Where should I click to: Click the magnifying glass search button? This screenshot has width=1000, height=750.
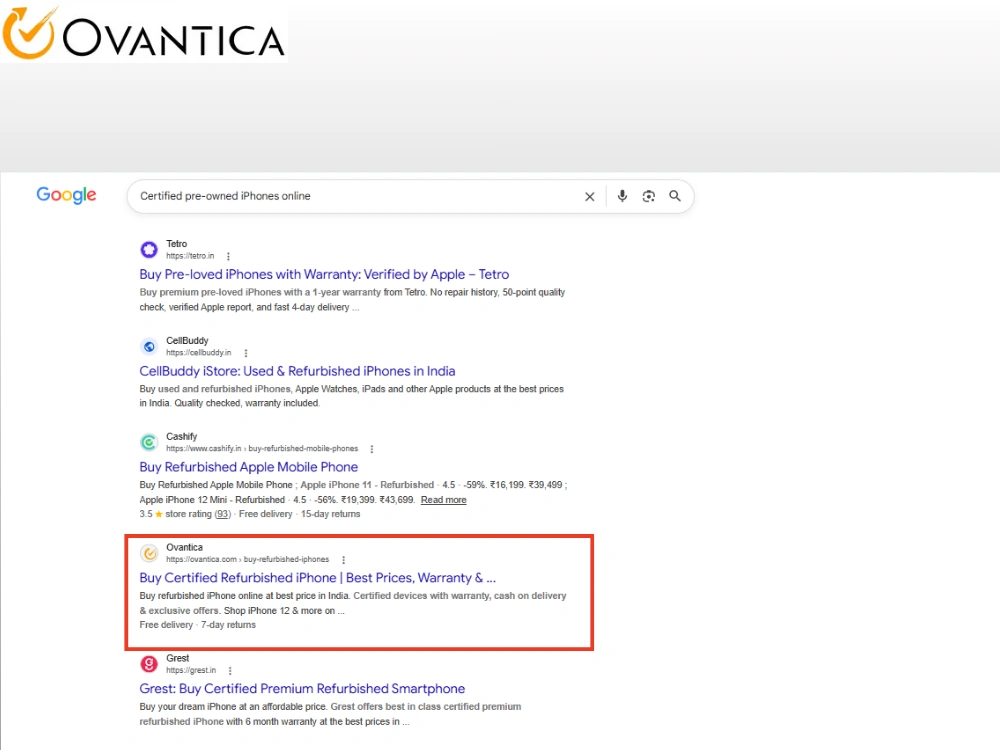click(x=675, y=196)
